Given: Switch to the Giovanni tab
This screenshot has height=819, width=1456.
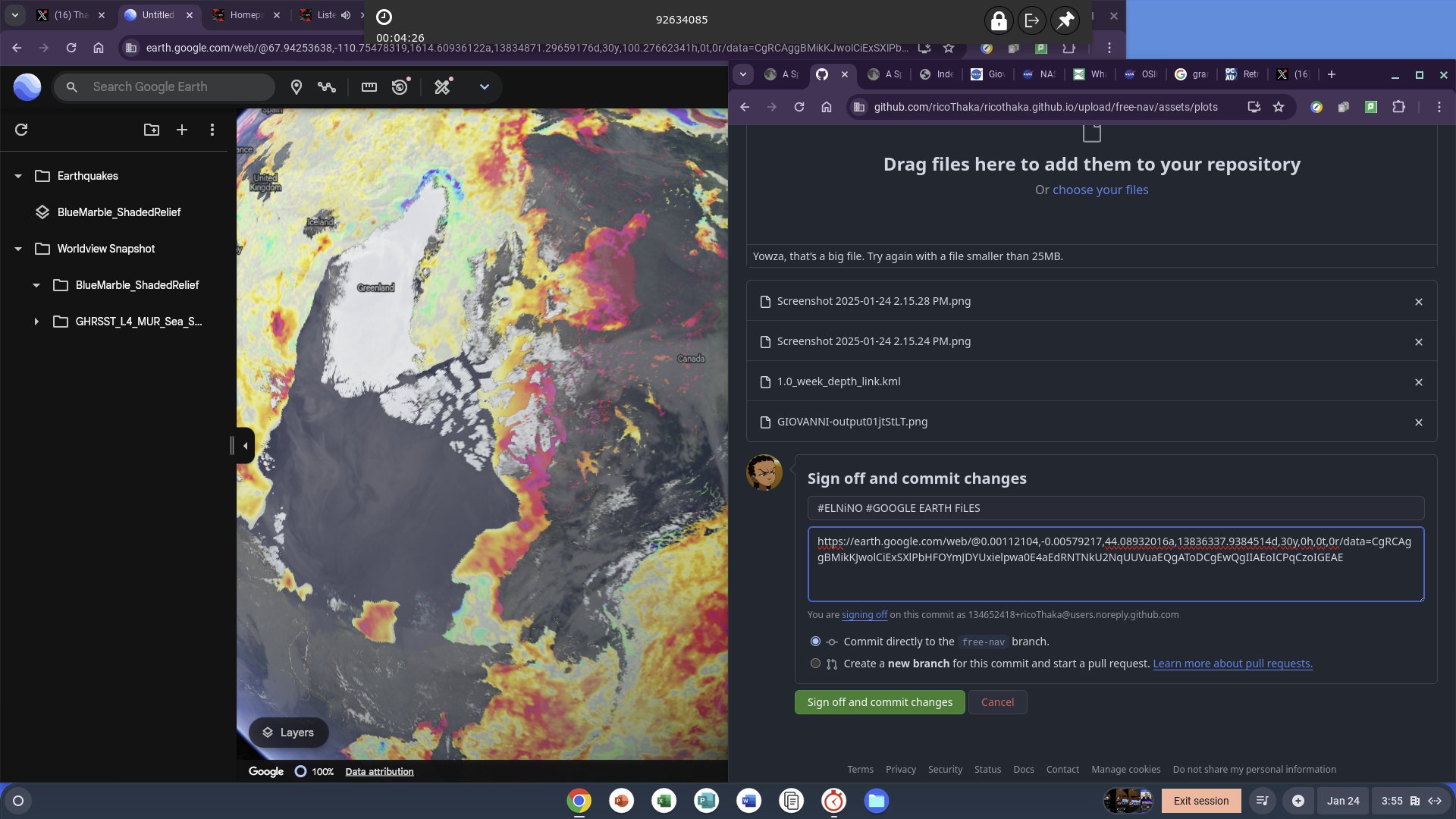Looking at the screenshot, I should click(x=988, y=74).
